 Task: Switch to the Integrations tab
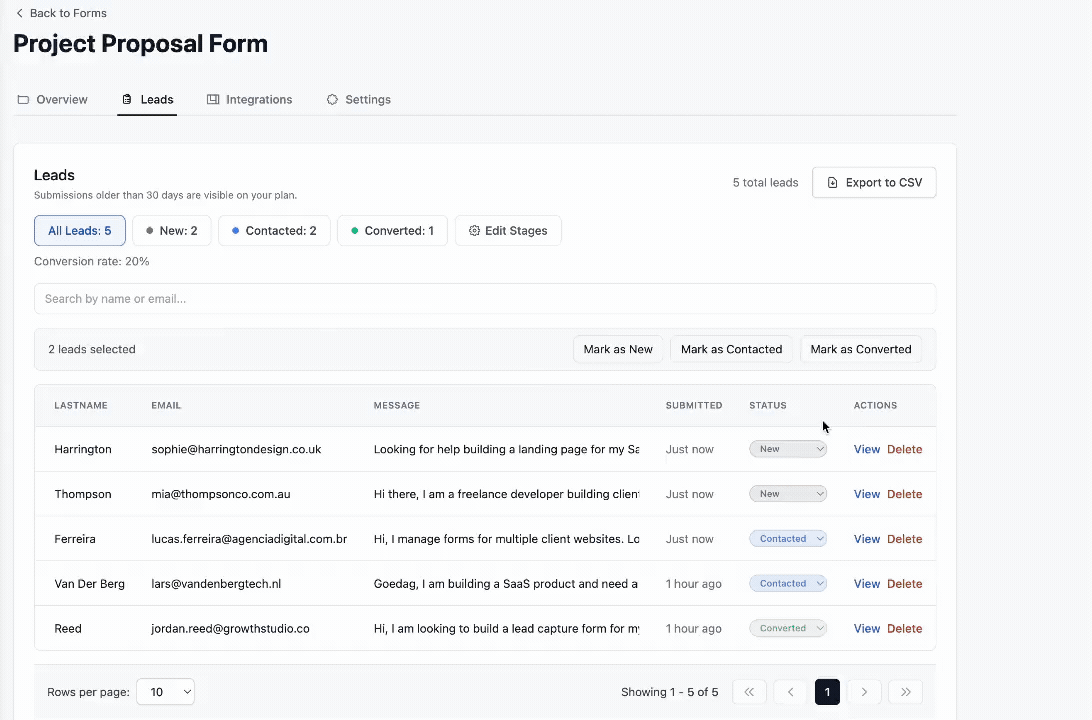(x=249, y=100)
